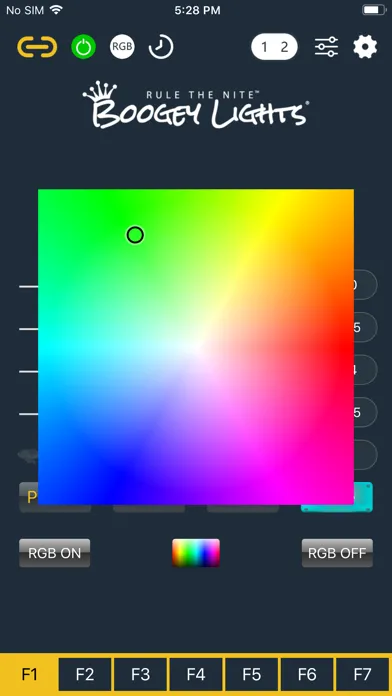Tap the yellow link connection icon
Image resolution: width=392 pixels, height=696 pixels.
tap(37, 47)
